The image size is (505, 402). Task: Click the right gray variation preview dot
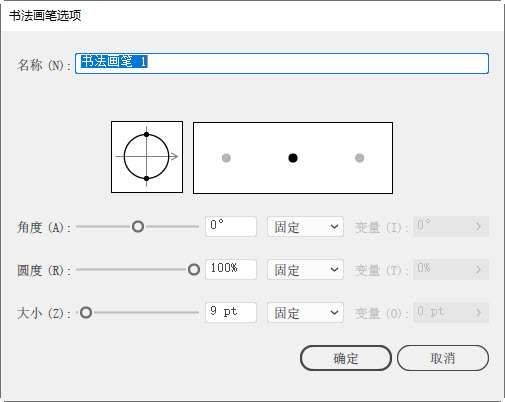coord(359,158)
